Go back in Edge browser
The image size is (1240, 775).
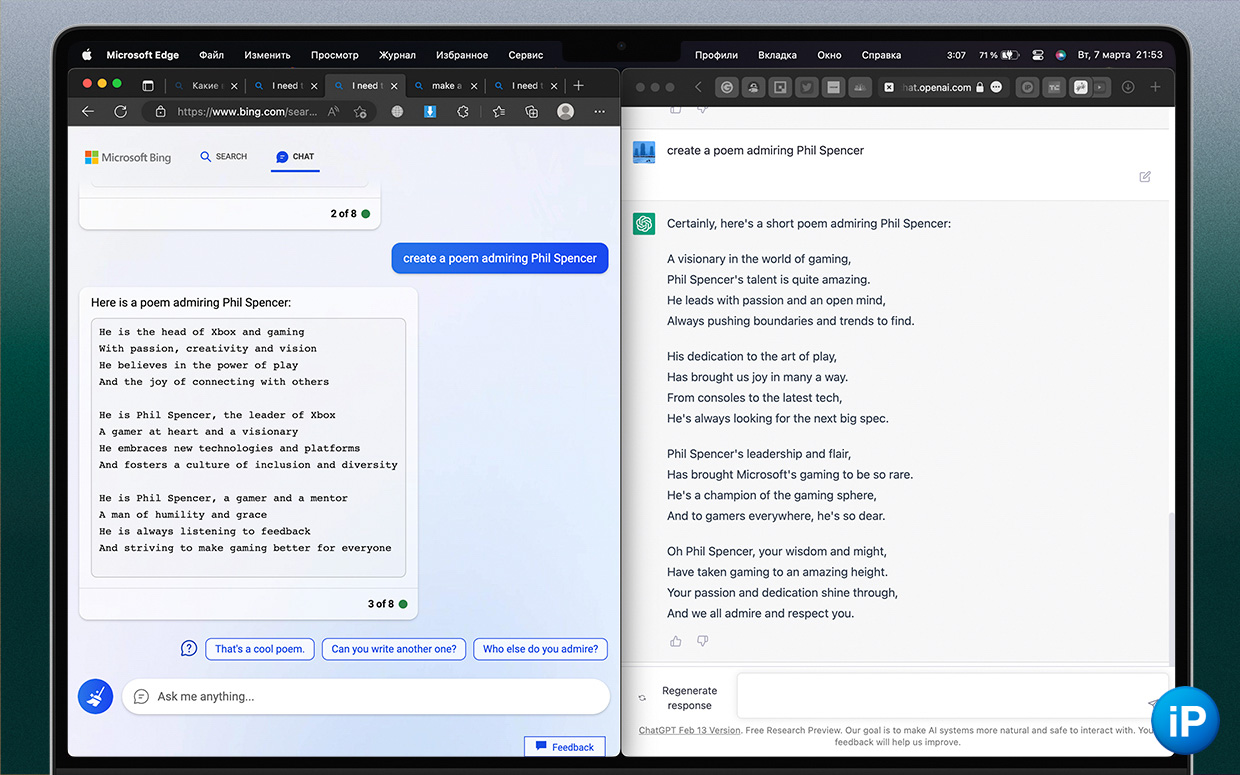pyautogui.click(x=88, y=112)
